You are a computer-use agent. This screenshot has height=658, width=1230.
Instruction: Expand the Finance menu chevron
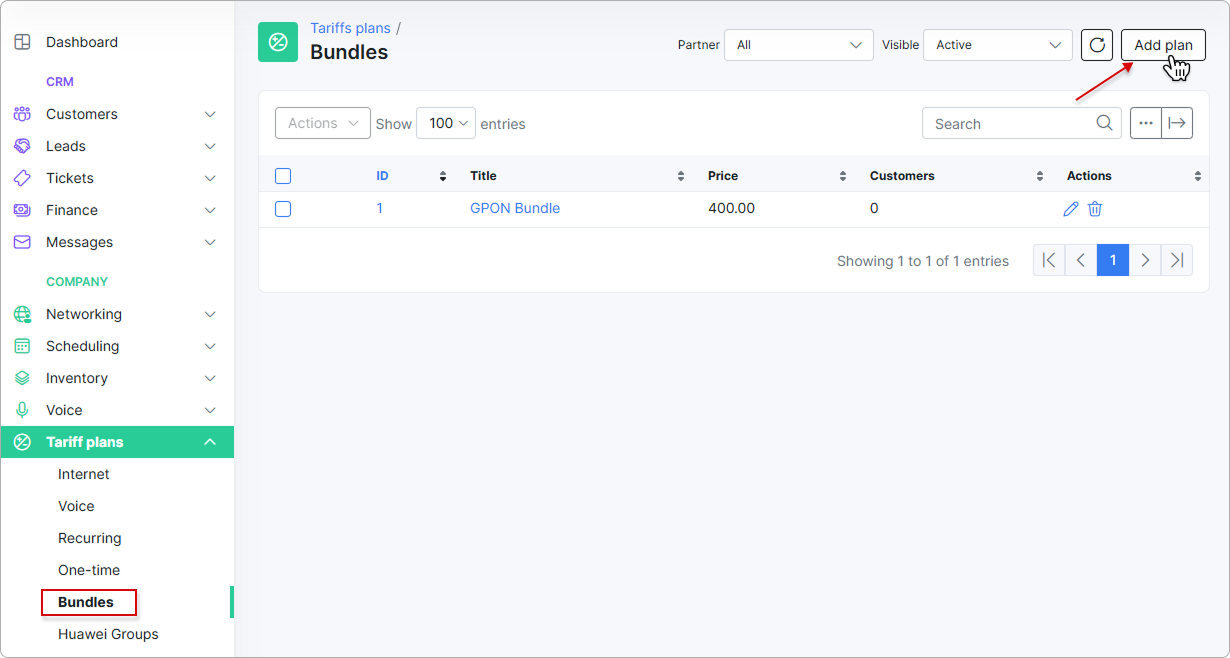point(210,210)
